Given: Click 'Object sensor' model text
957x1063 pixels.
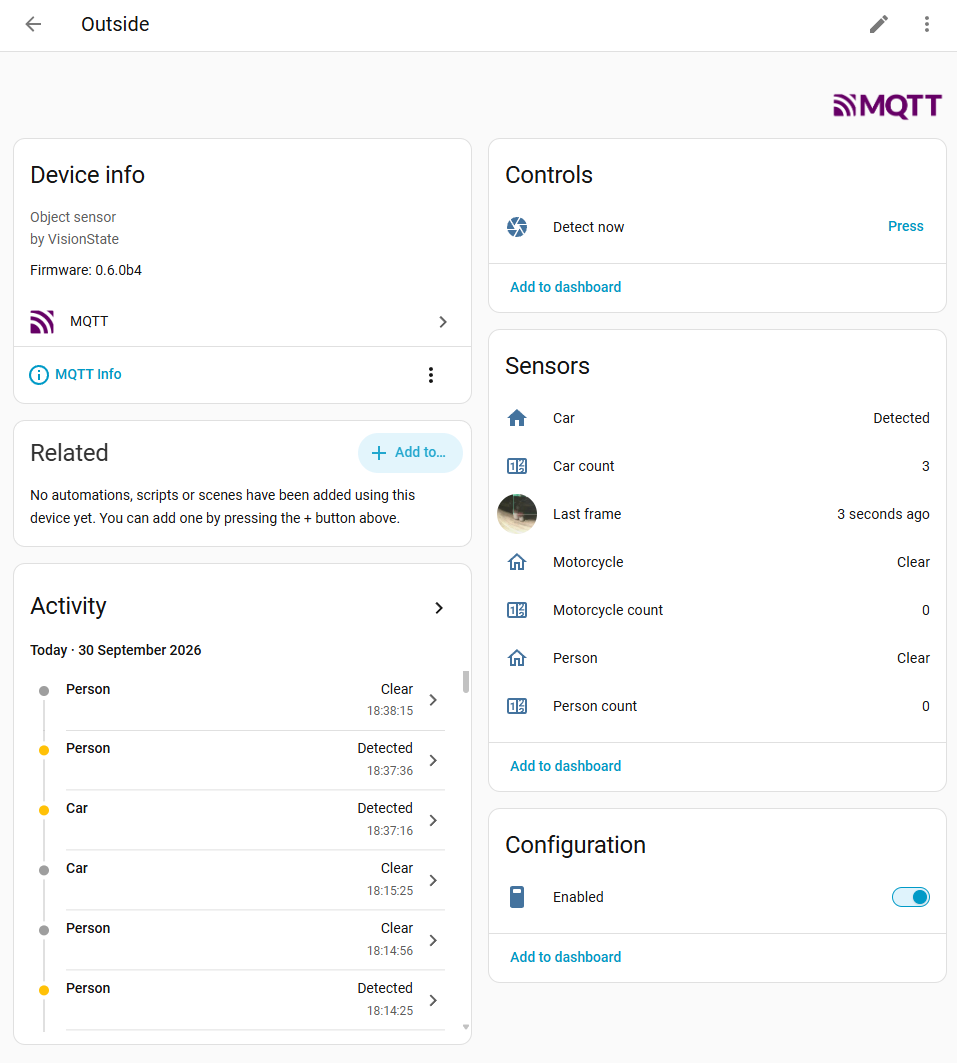Looking at the screenshot, I should (73, 218).
